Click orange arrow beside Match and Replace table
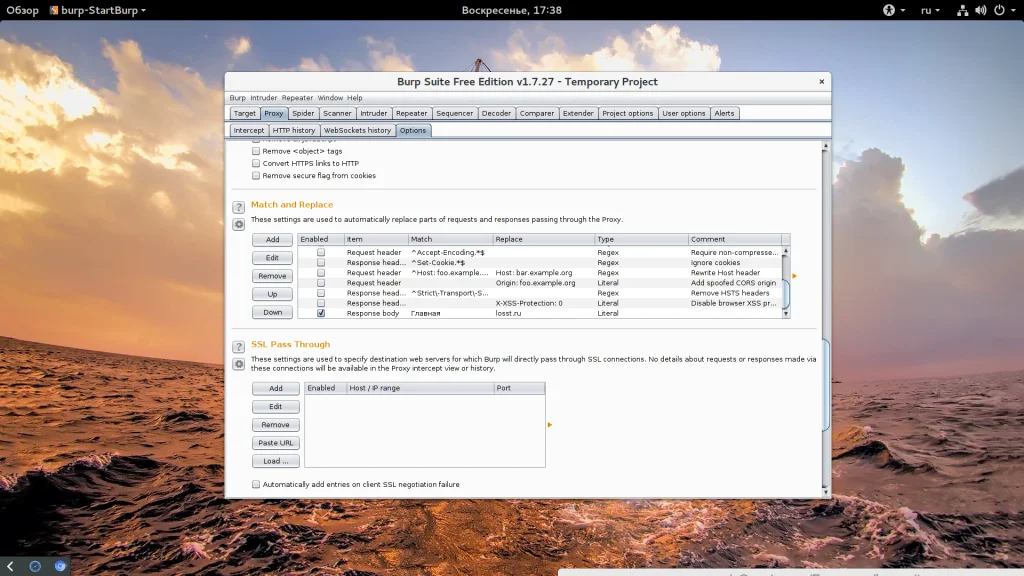 [x=795, y=276]
